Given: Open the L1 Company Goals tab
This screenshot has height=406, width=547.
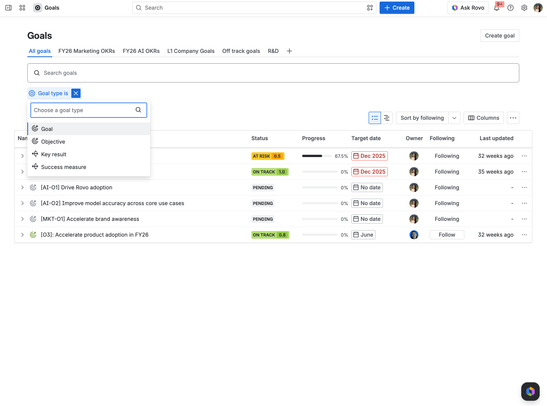Looking at the screenshot, I should [x=191, y=51].
